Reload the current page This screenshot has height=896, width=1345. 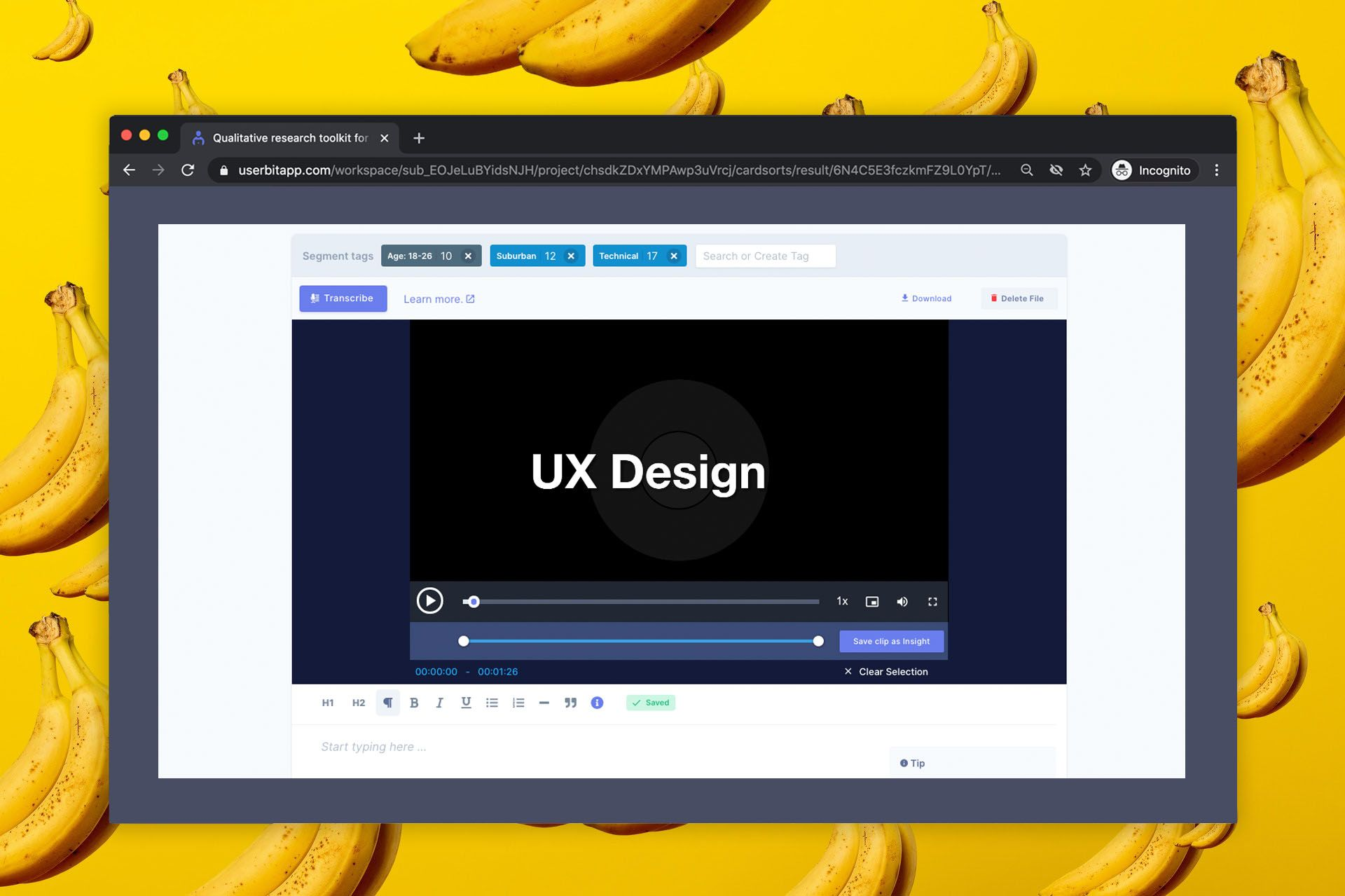188,170
